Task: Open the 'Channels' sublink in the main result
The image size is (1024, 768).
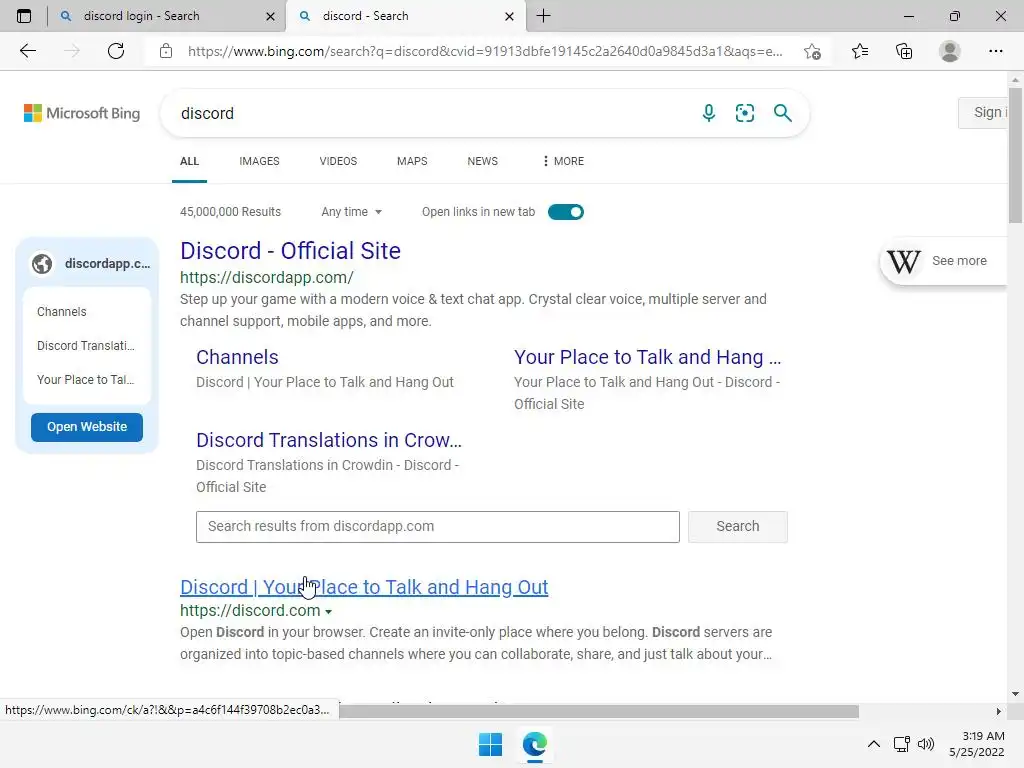Action: tap(237, 357)
